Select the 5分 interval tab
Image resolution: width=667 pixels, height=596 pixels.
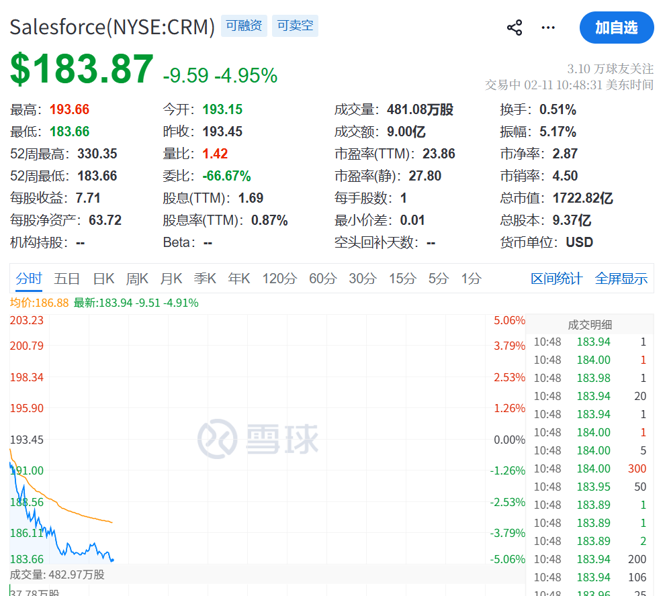tap(438, 279)
